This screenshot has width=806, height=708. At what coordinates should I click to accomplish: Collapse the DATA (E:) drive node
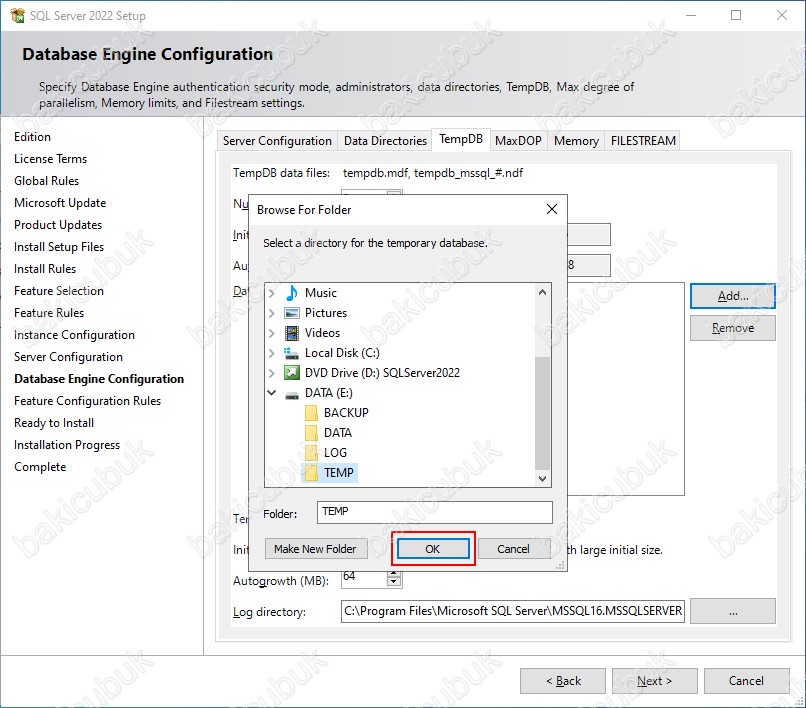[x=271, y=393]
